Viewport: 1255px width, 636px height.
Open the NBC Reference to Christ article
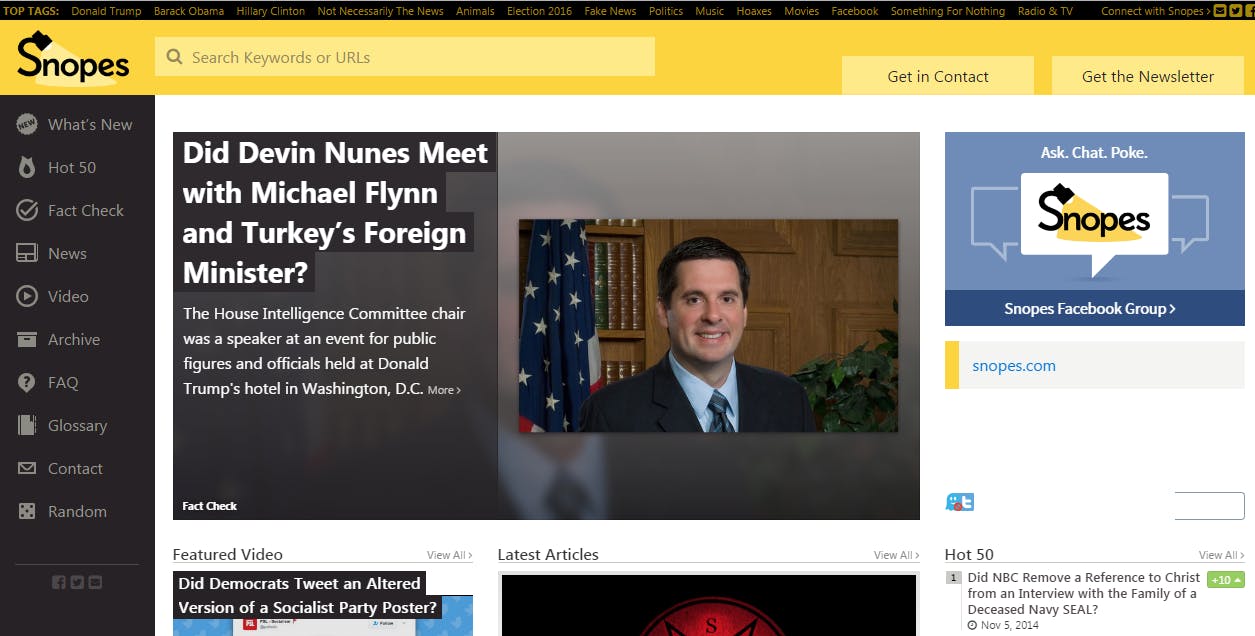tap(1084, 593)
